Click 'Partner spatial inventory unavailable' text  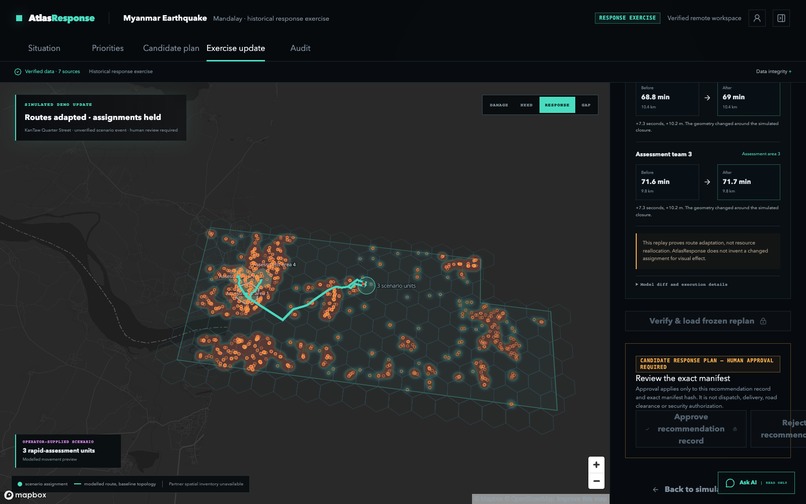tap(206, 484)
